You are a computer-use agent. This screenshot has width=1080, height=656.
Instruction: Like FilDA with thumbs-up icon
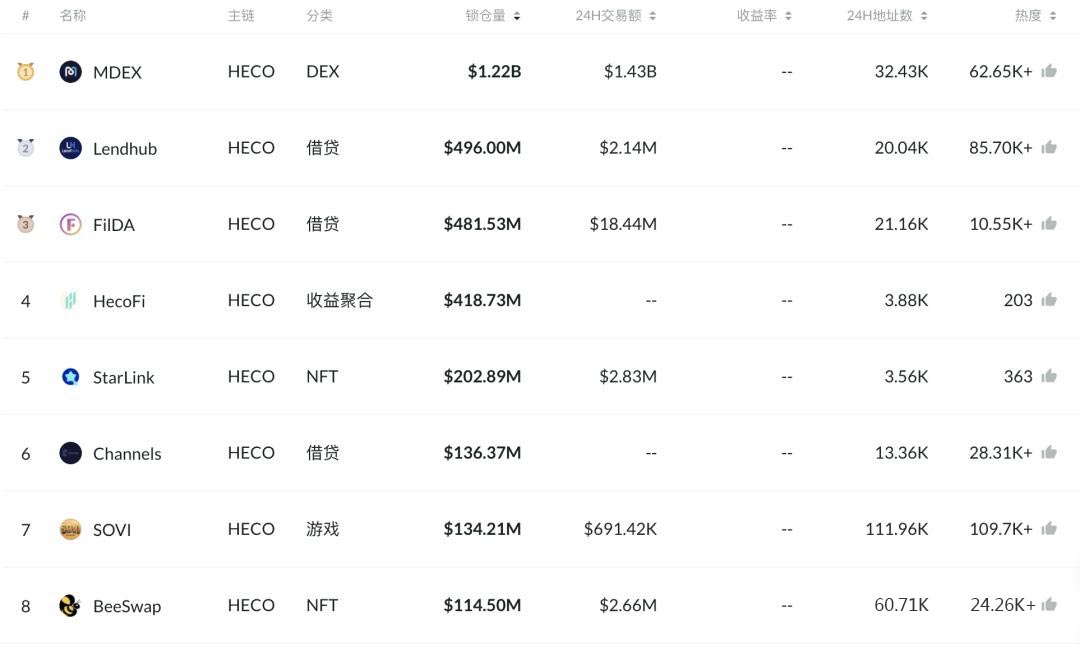click(1049, 223)
